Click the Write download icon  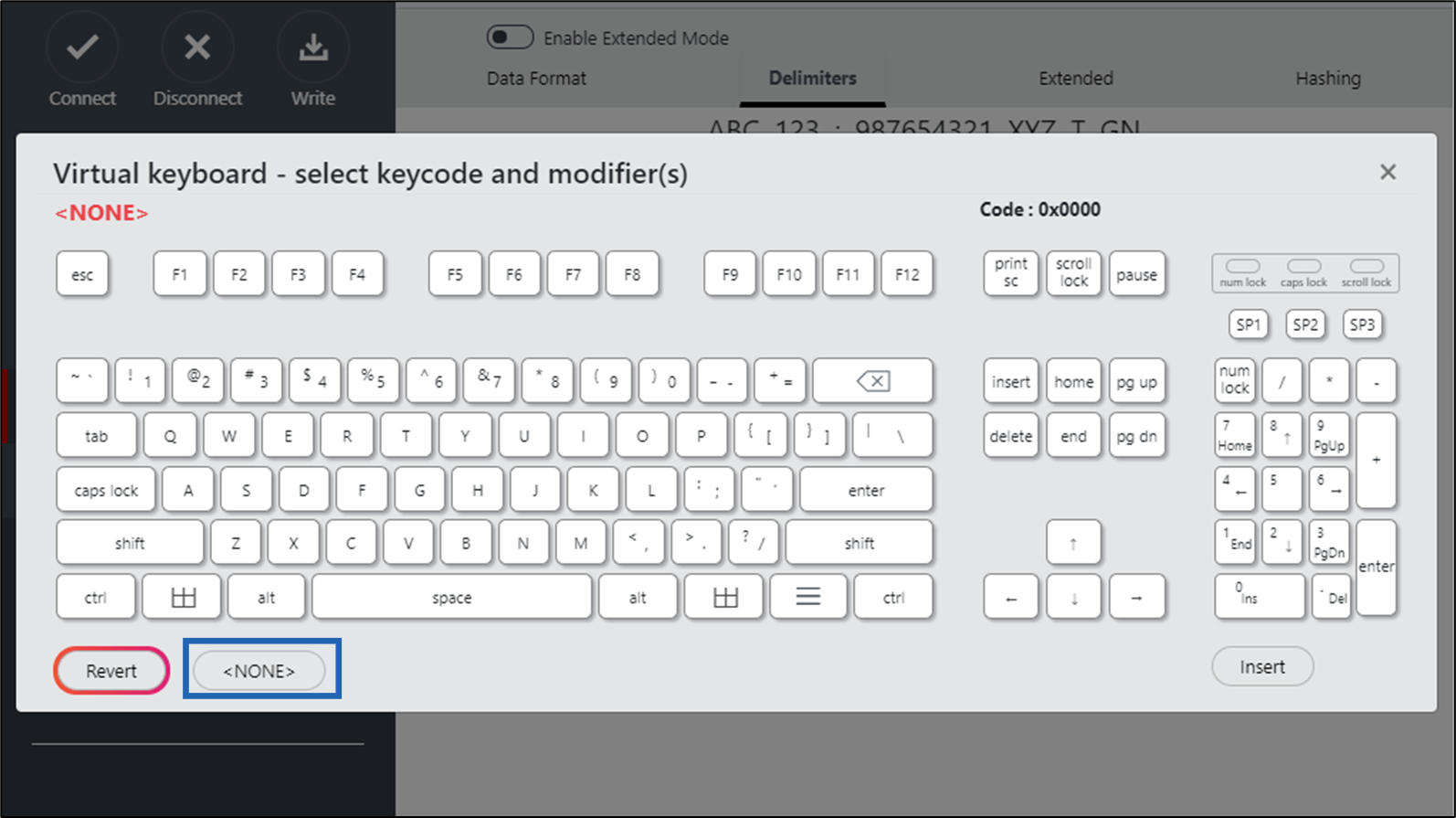coord(313,47)
